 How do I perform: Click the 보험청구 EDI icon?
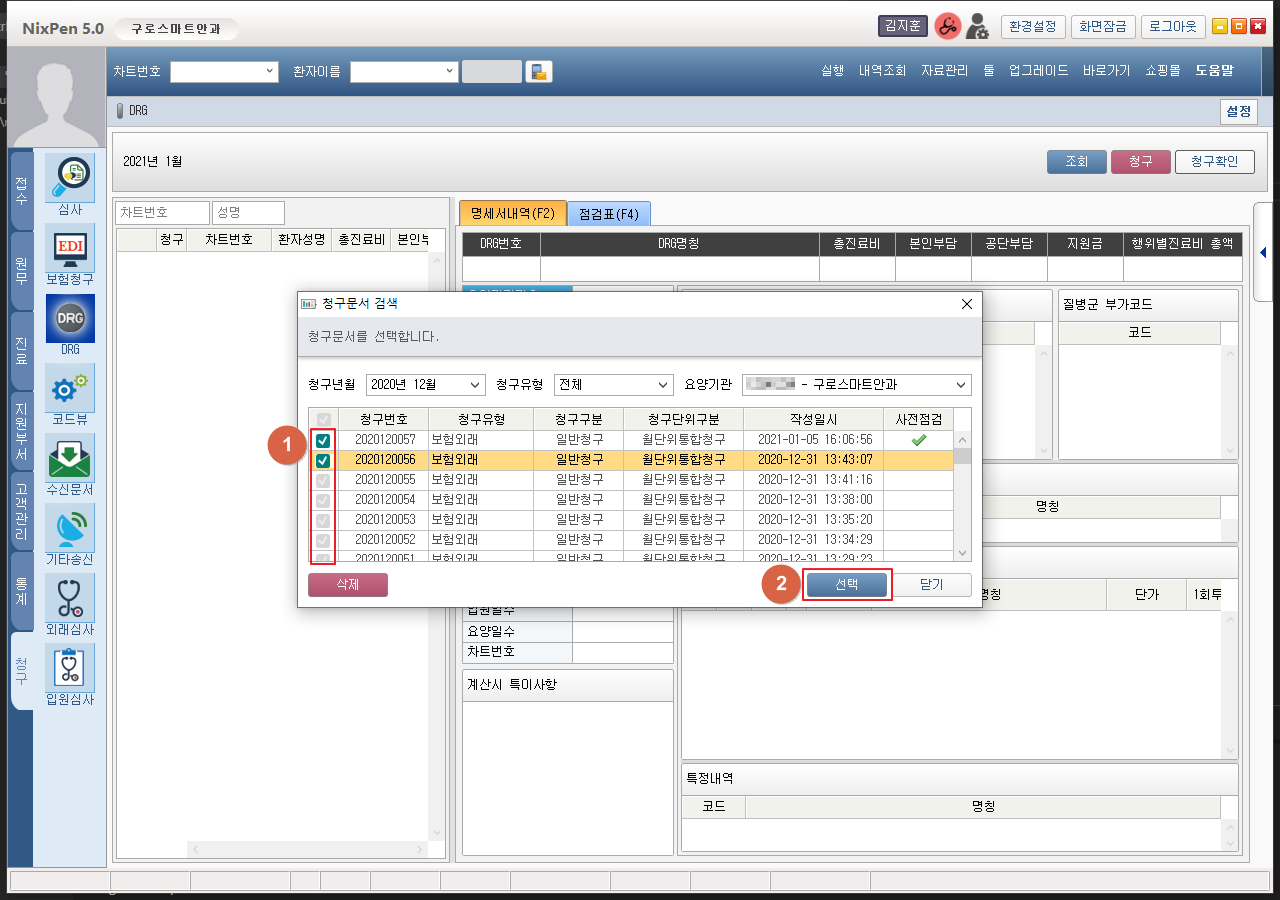70,249
